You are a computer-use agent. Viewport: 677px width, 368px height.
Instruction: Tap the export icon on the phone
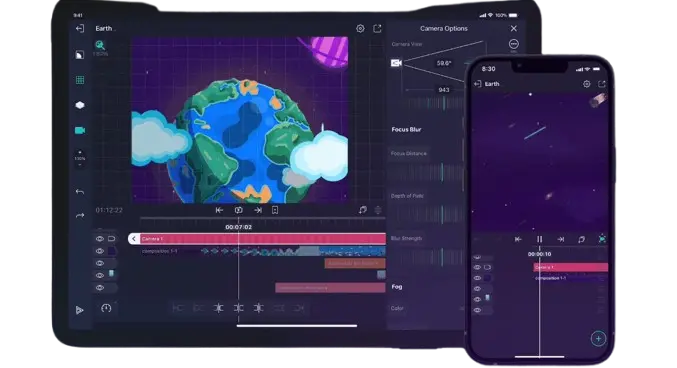[602, 84]
